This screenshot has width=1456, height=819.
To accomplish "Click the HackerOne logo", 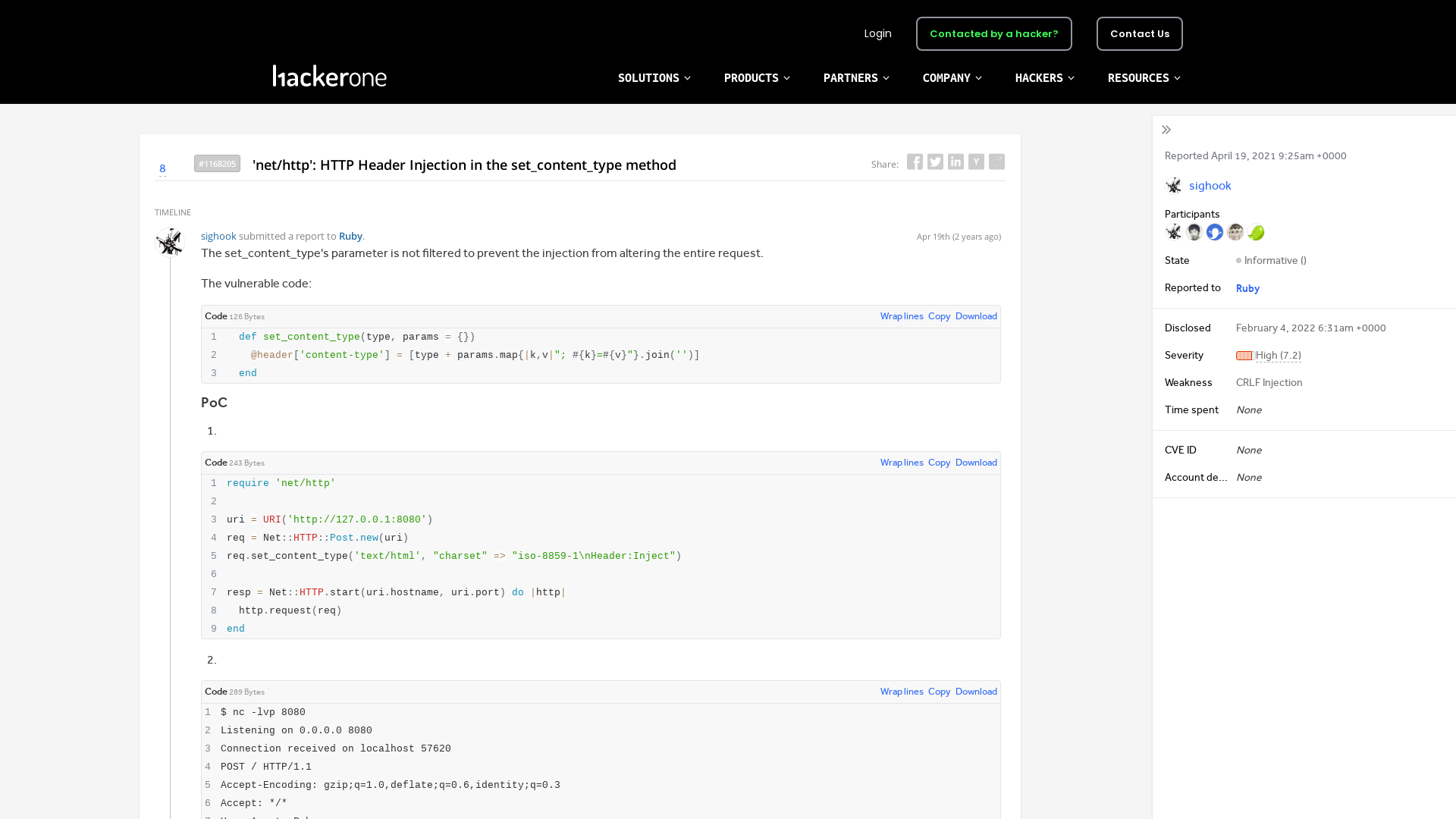I will coord(330,76).
